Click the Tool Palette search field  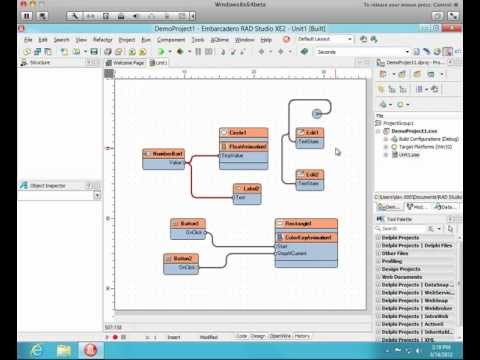pyautogui.click(x=400, y=229)
